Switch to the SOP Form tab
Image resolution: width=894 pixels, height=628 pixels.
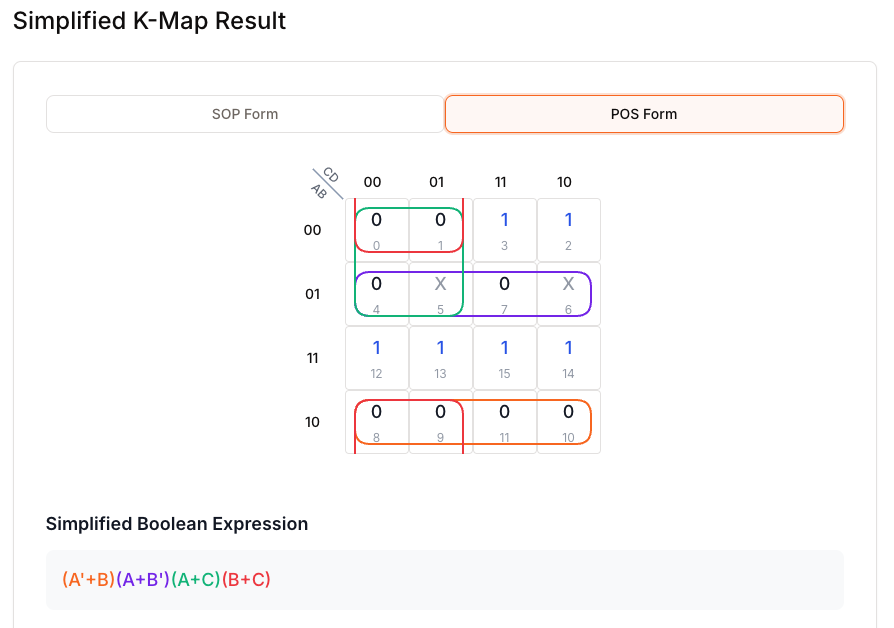245,114
